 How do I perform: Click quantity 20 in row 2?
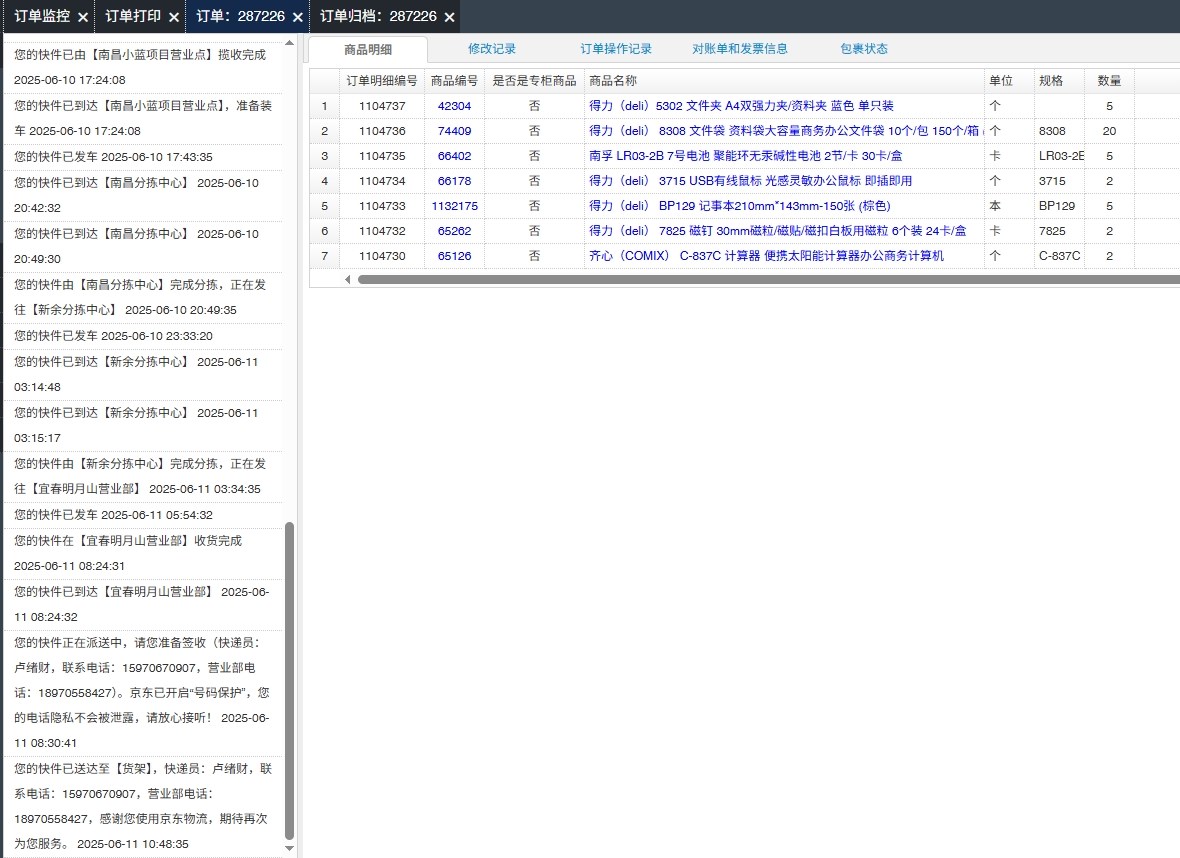[x=1109, y=131]
